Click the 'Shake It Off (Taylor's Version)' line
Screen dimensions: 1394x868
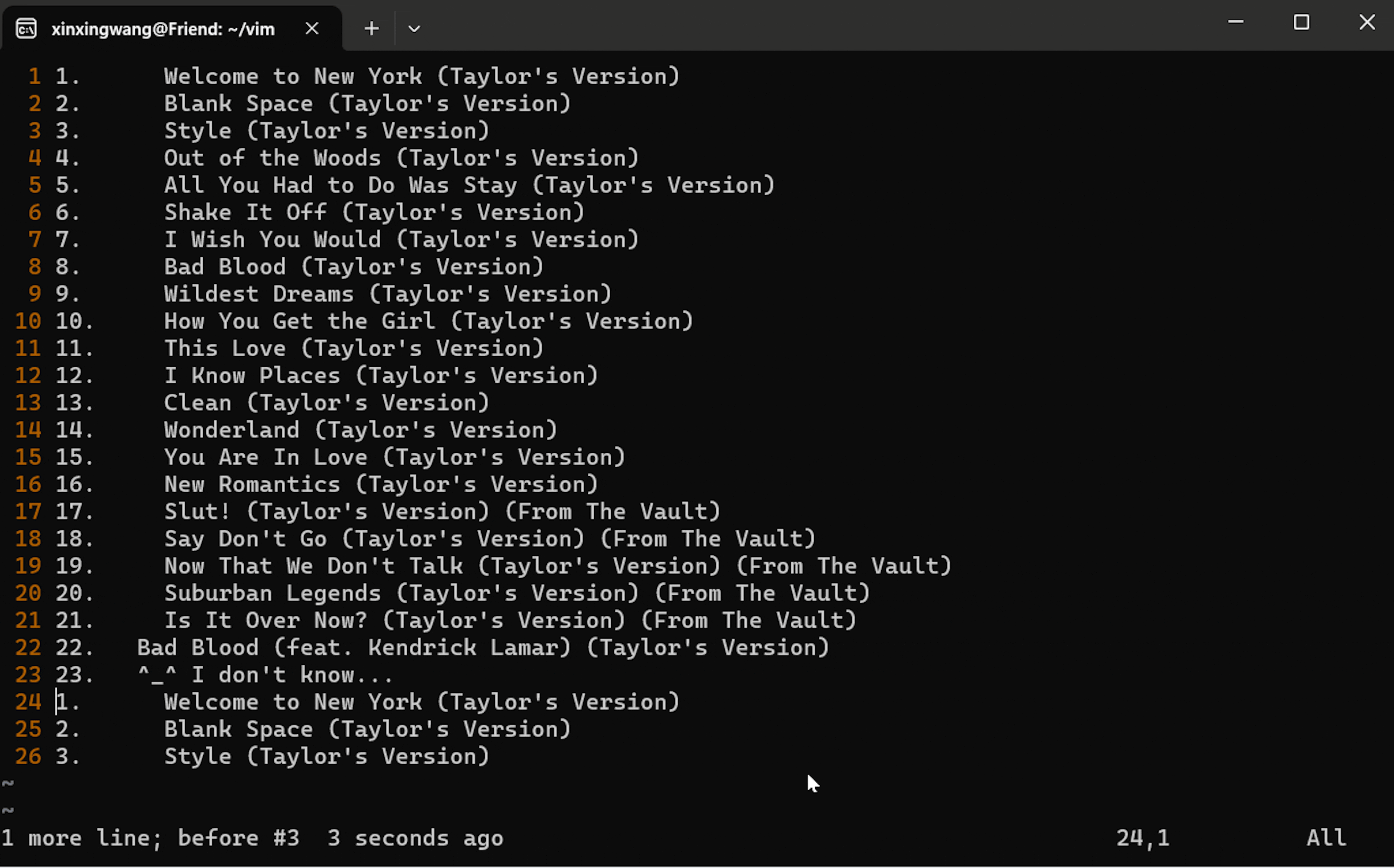(374, 212)
